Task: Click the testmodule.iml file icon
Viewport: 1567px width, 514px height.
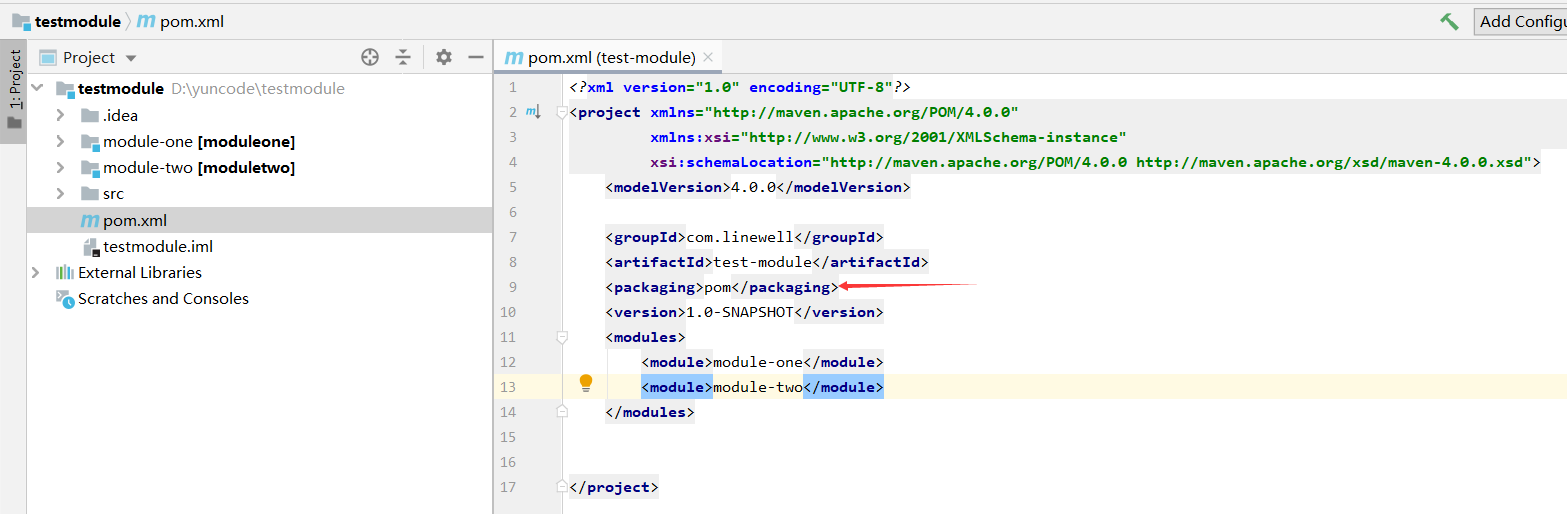Action: coord(89,246)
